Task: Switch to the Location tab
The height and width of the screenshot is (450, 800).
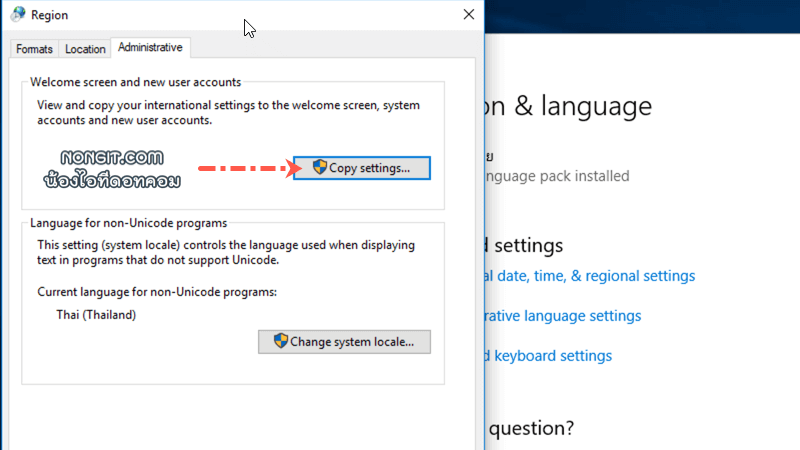Action: coord(85,49)
